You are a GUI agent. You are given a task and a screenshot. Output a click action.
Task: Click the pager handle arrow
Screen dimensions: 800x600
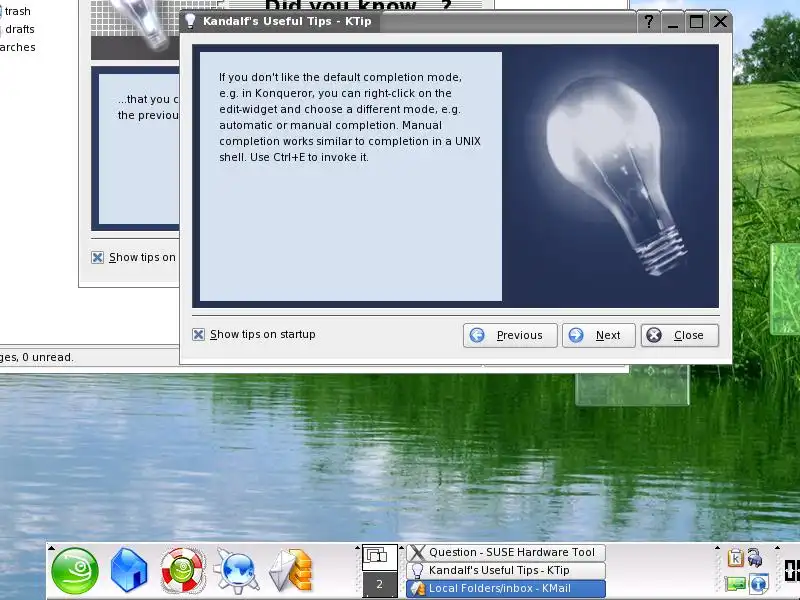pyautogui.click(x=357, y=548)
